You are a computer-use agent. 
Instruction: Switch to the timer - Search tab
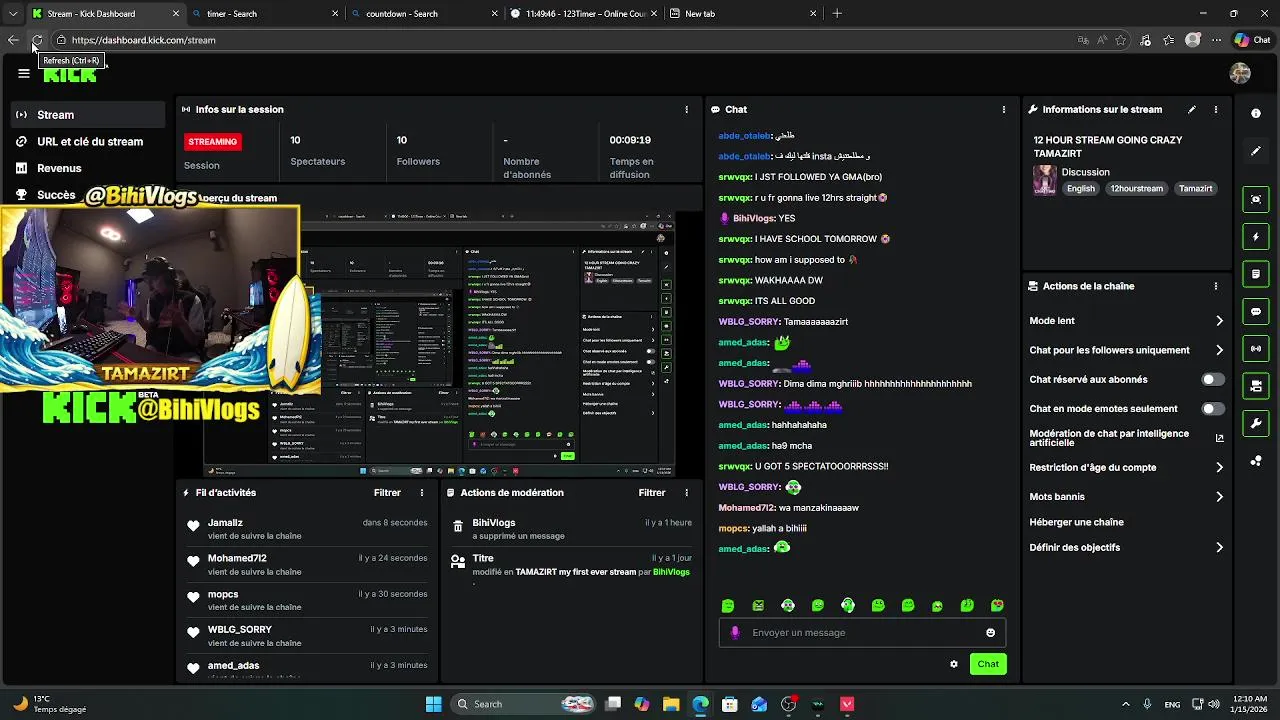click(265, 14)
